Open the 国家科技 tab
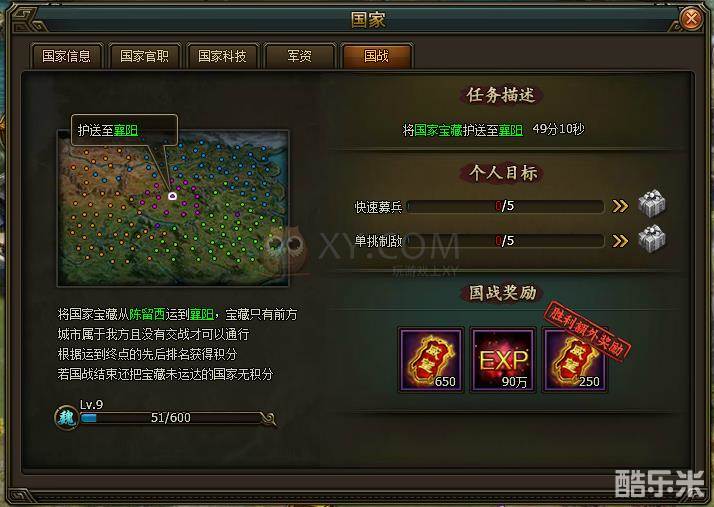 (x=222, y=56)
